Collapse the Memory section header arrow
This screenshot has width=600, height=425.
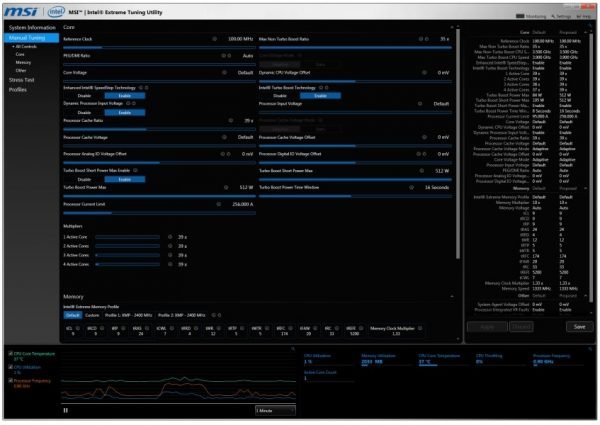pyautogui.click(x=452, y=296)
